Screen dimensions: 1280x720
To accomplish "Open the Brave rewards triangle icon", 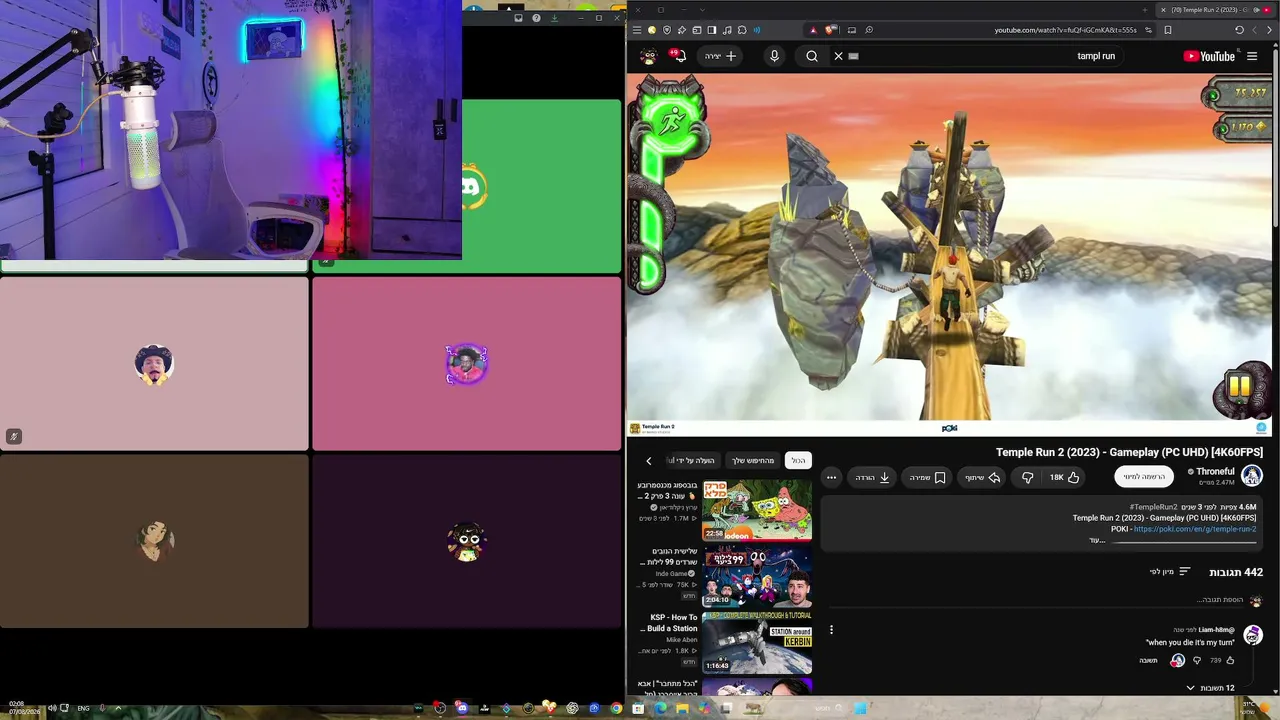I will coord(813,30).
